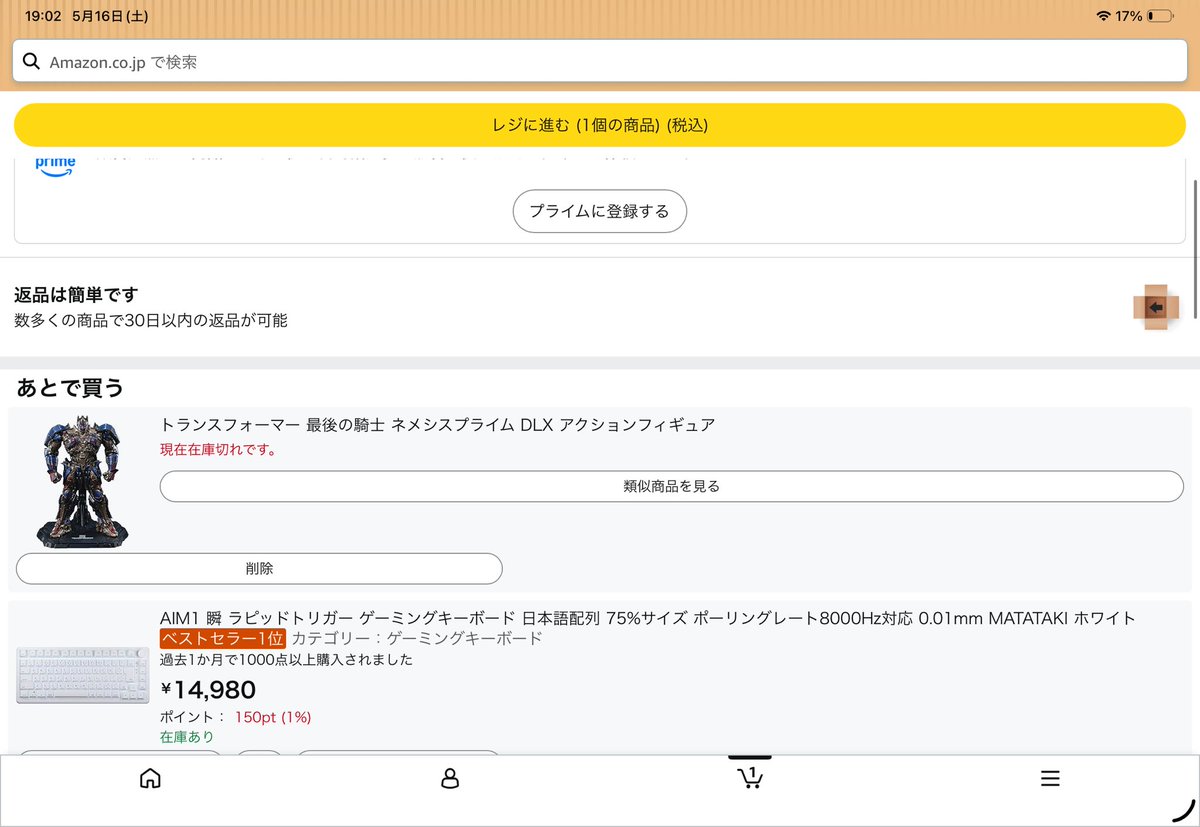Click the pixelated arrow beside returns info
Screen dimensions: 1200x827
(x=1156, y=308)
